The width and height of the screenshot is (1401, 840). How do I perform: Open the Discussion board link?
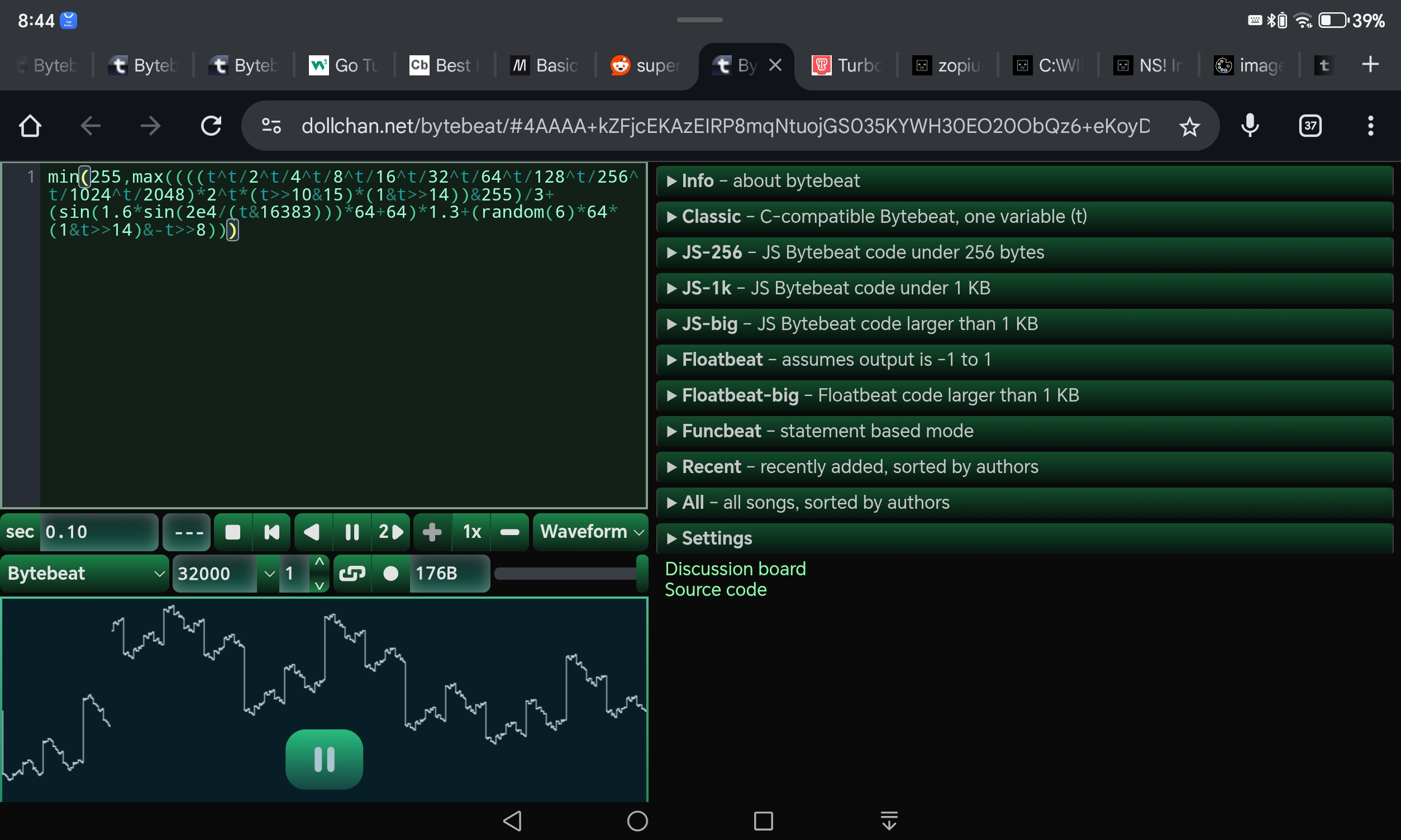[735, 569]
